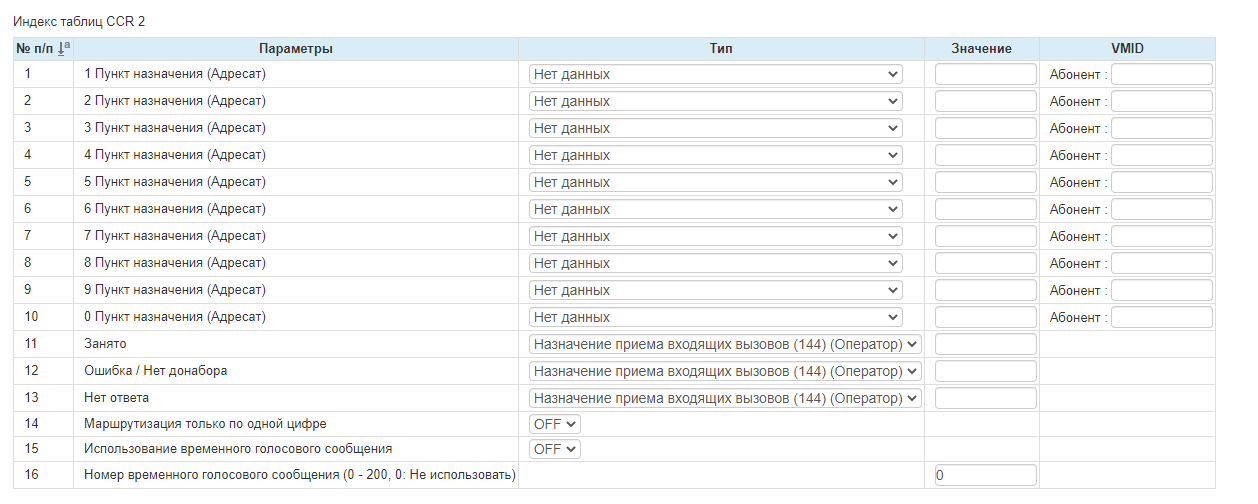Viewport: 1258px width, 504px height.
Task: Toggle Маршрутизация только по одной цифре OFF selector
Action: click(554, 423)
